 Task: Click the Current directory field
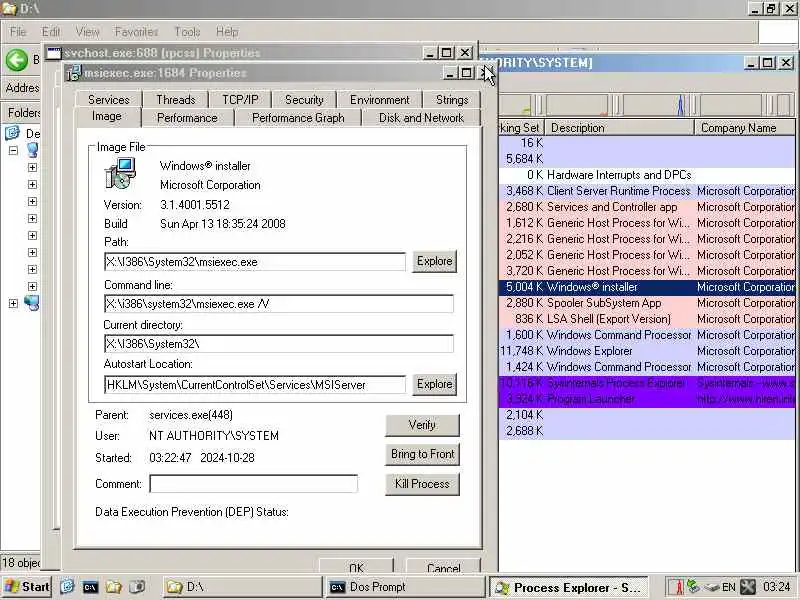[x=279, y=343]
